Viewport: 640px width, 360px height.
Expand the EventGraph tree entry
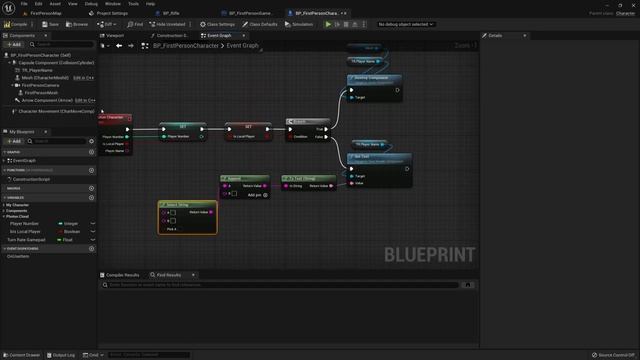[x=4, y=161]
